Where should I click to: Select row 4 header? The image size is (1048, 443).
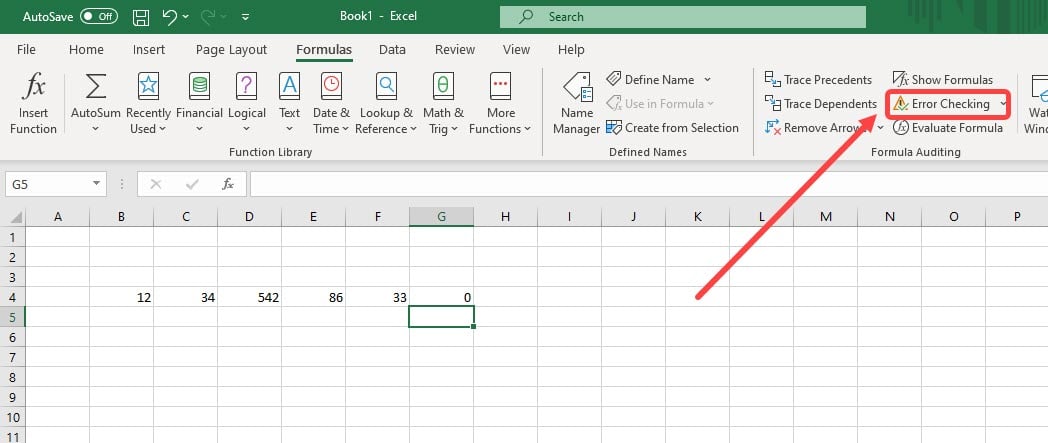pos(13,297)
